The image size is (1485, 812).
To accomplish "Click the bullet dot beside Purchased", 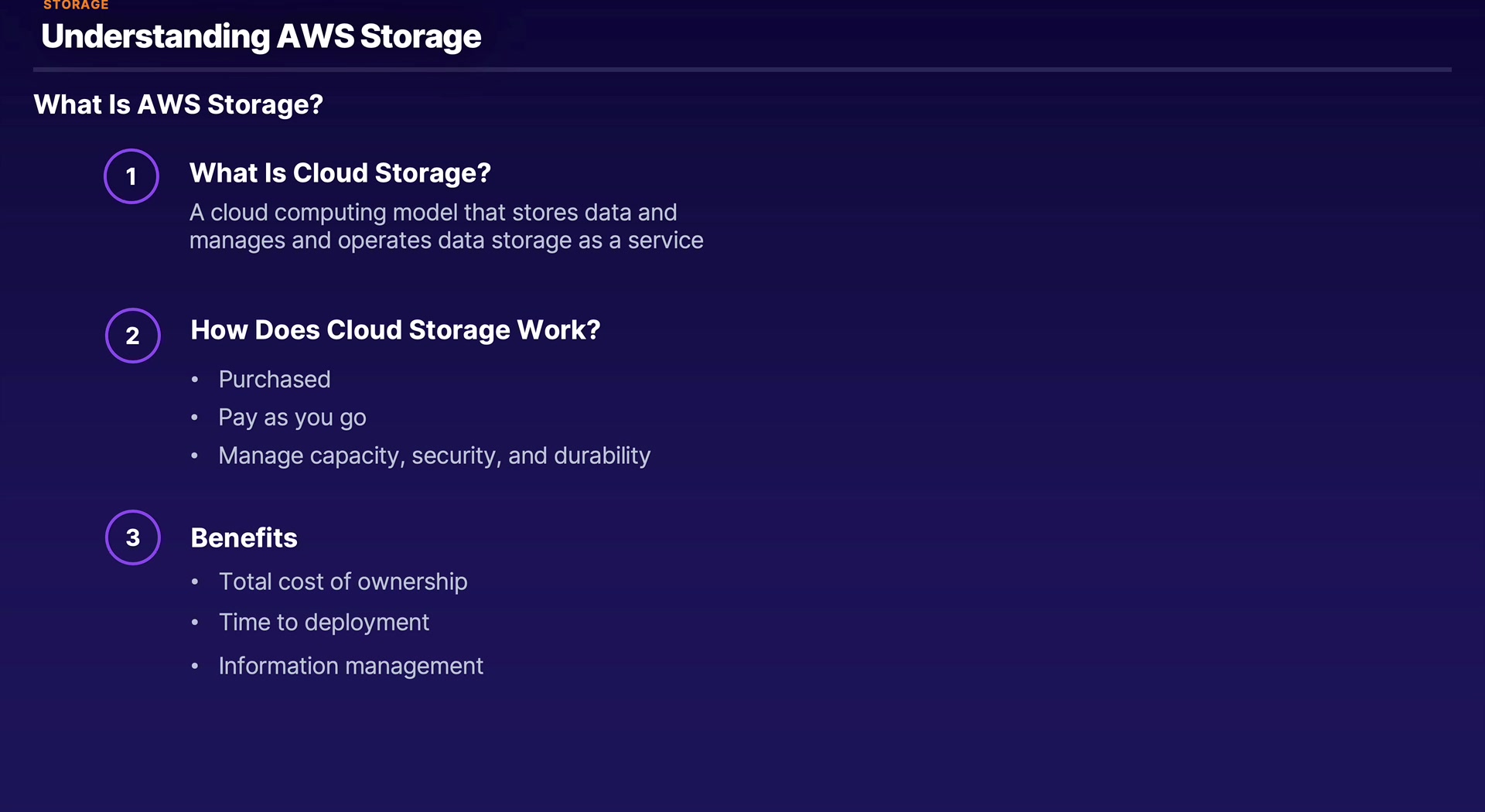I will coord(195,380).
